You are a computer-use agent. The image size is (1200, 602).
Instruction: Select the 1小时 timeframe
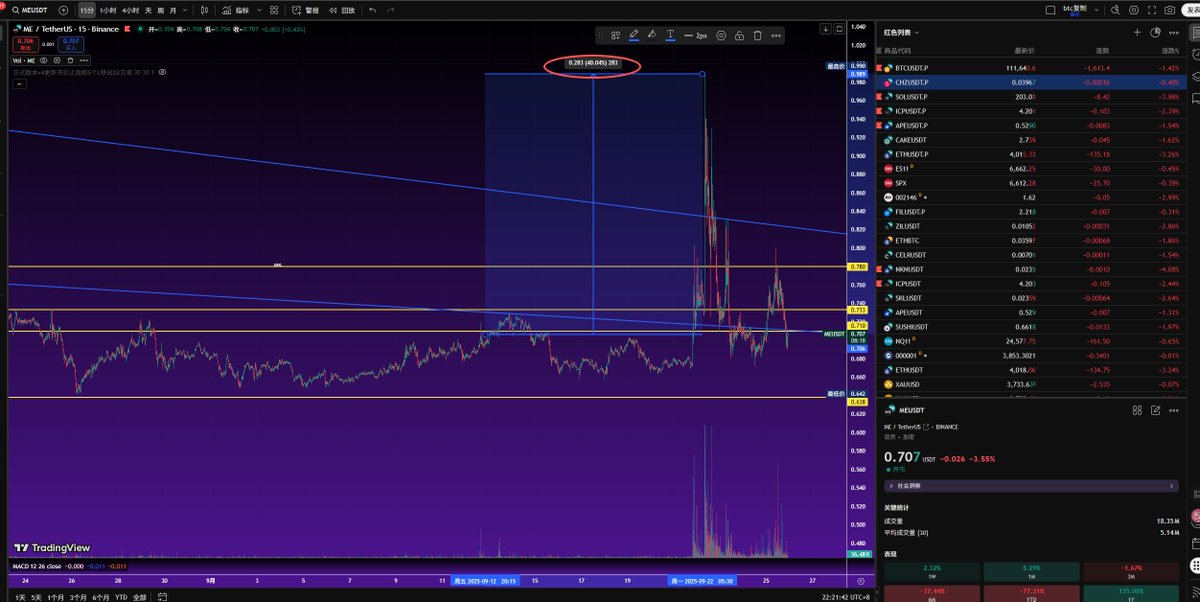pos(108,10)
